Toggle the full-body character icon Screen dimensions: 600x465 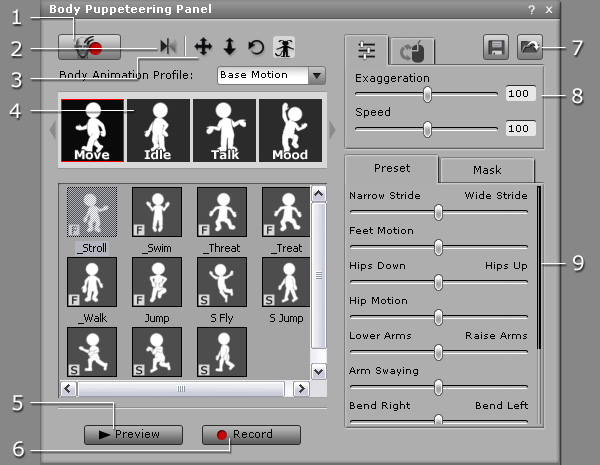[284, 47]
